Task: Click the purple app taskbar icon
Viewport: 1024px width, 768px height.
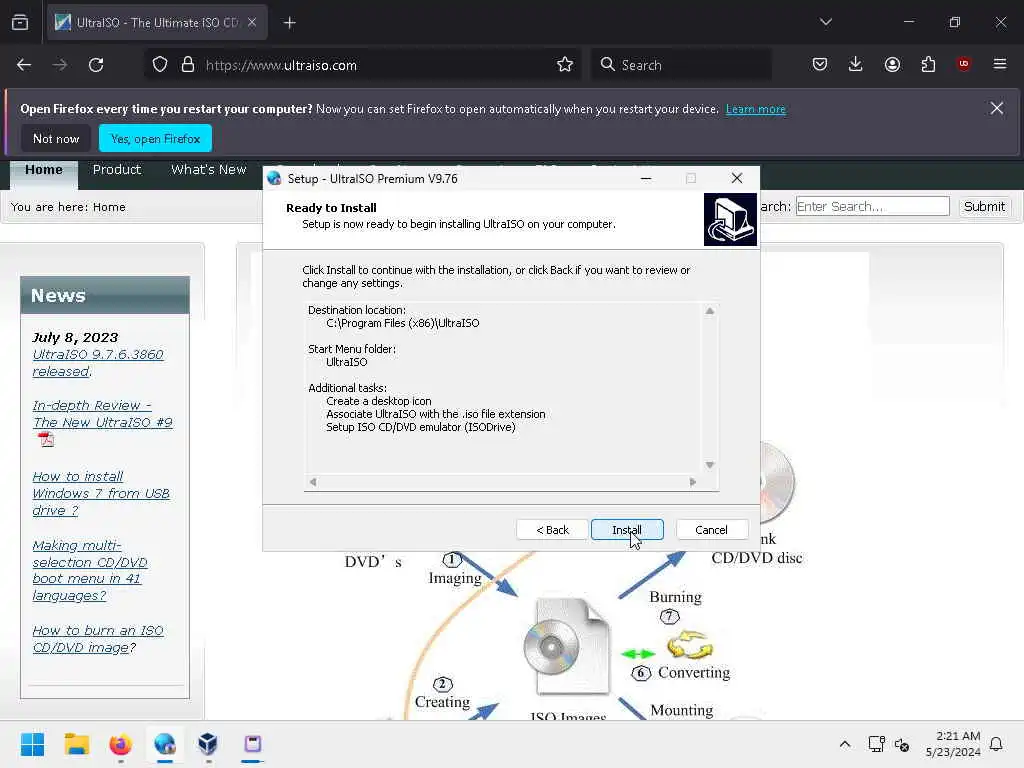Action: (x=253, y=744)
